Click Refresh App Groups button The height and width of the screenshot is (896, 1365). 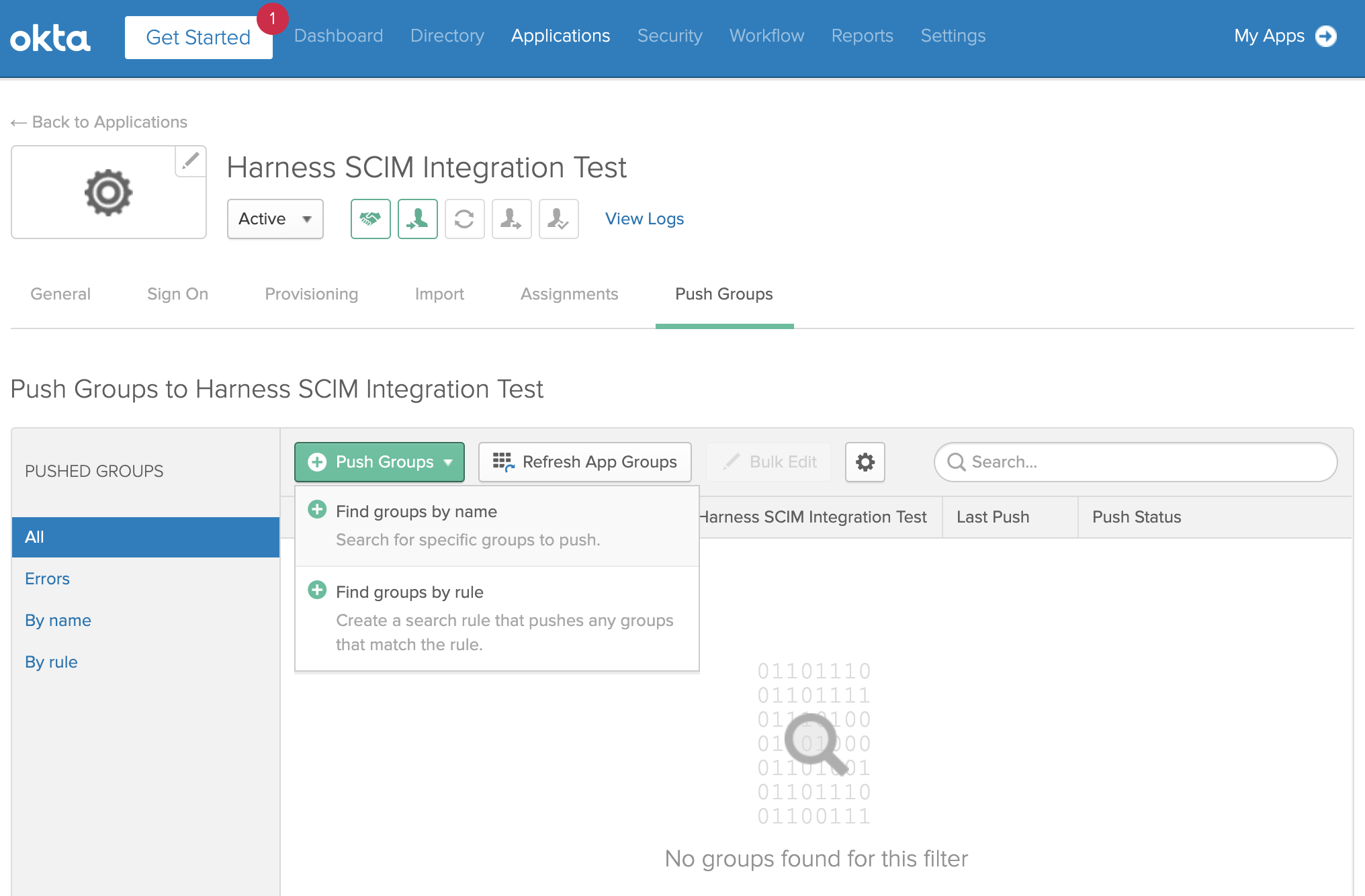(x=584, y=462)
